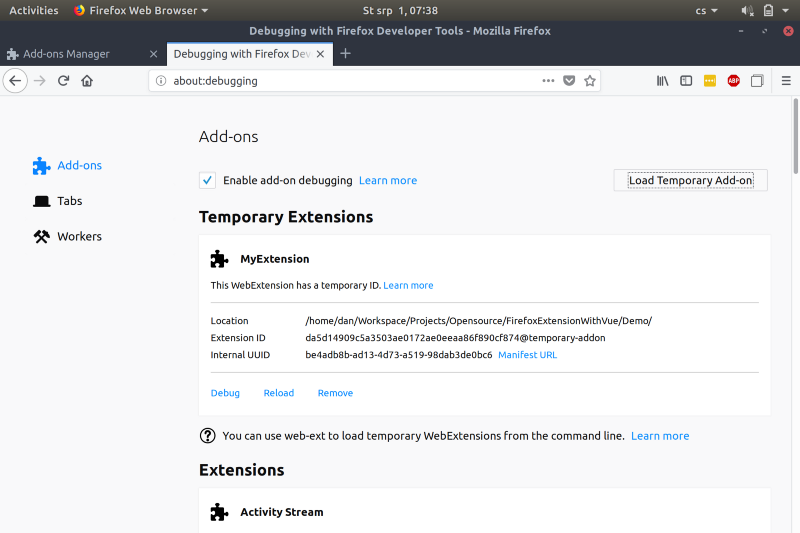Click the Adblock Plus icon
800x533 pixels.
(x=733, y=81)
